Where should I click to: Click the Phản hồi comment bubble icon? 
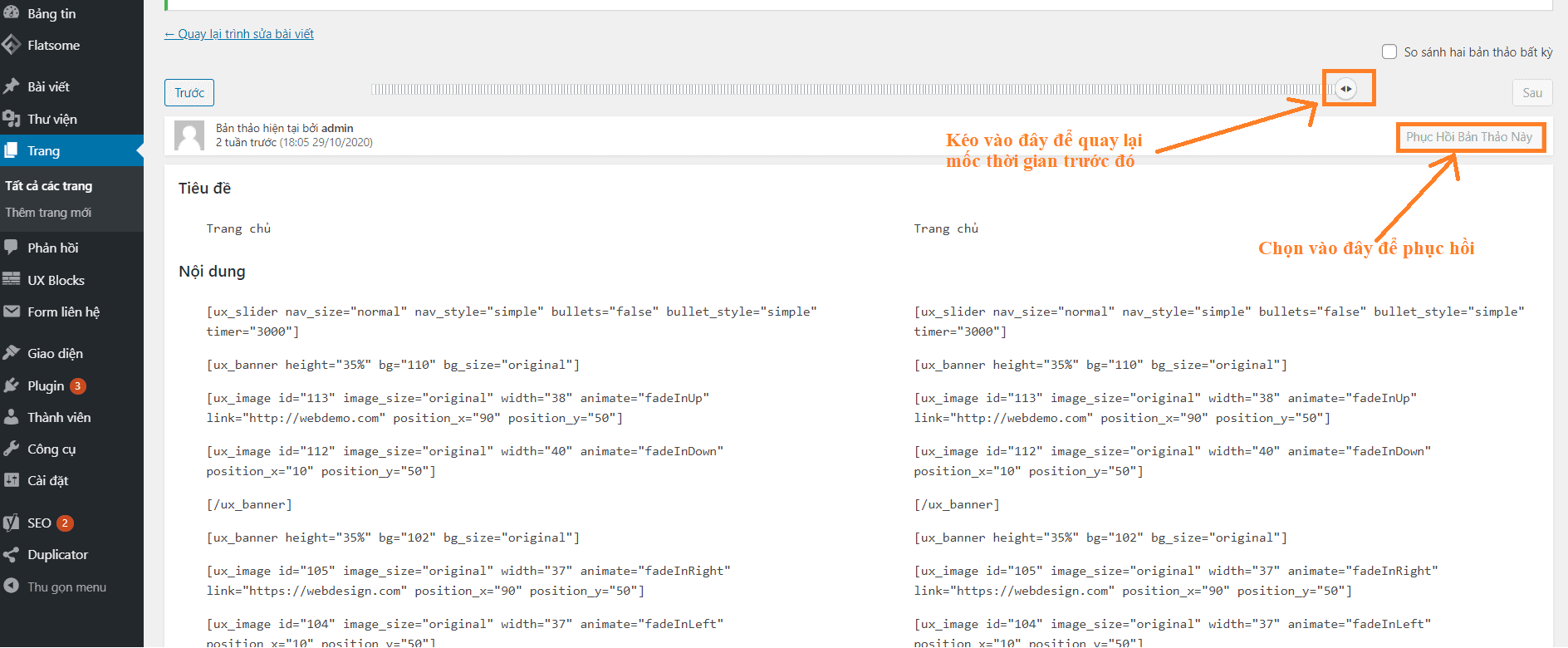(11, 248)
